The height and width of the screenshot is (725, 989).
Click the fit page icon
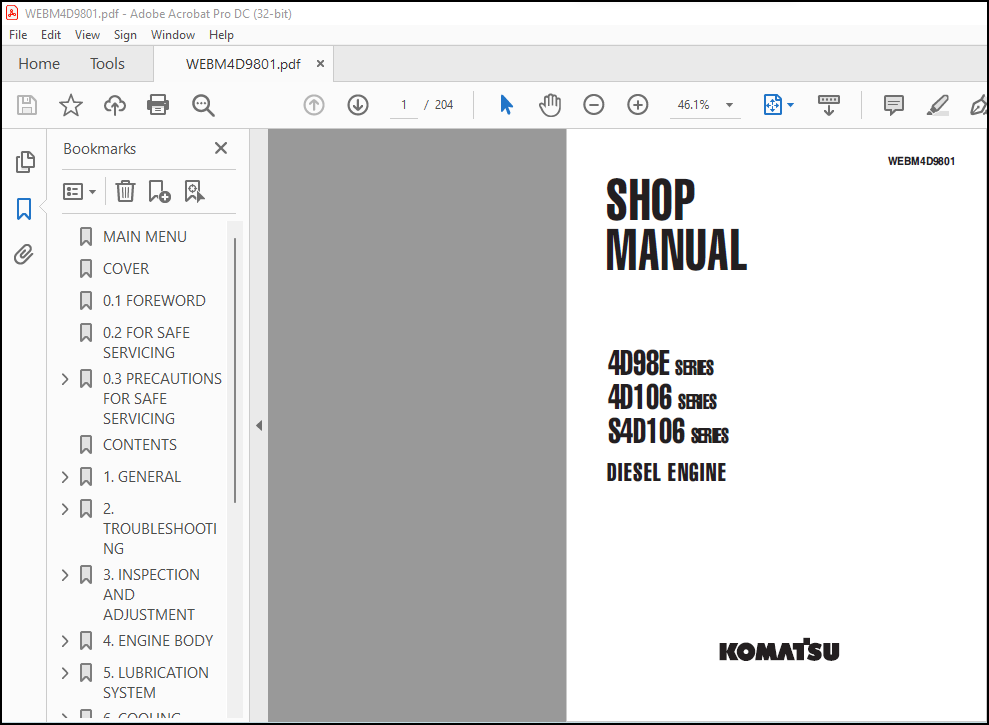pyautogui.click(x=773, y=105)
